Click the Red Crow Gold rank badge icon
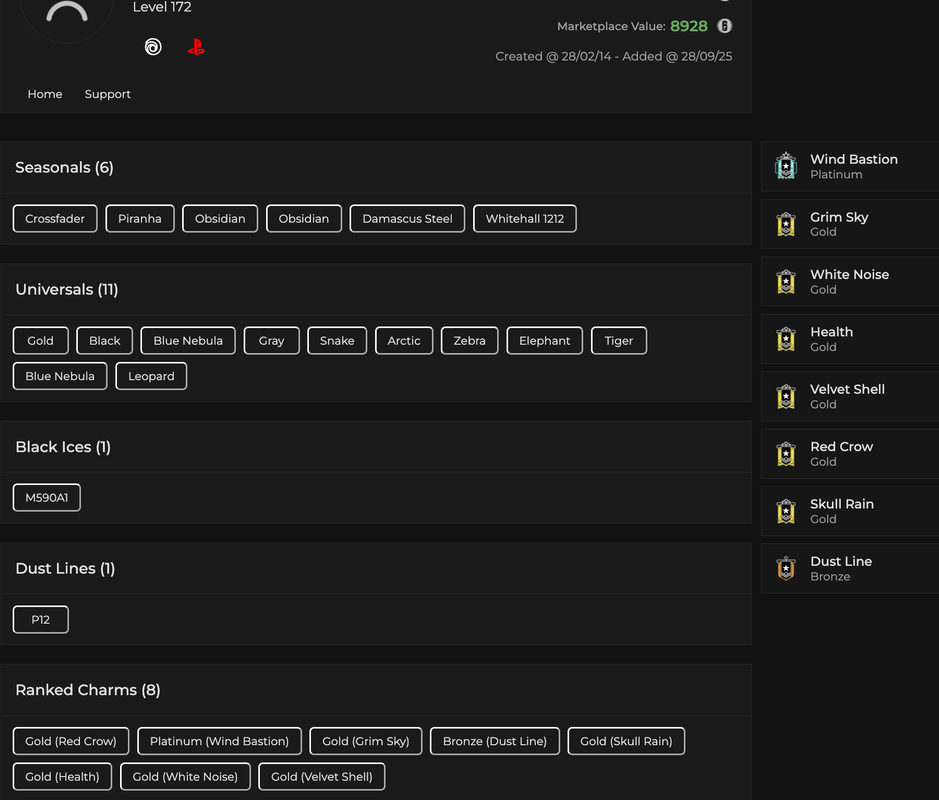Screen dimensions: 939x800 tap(786, 454)
